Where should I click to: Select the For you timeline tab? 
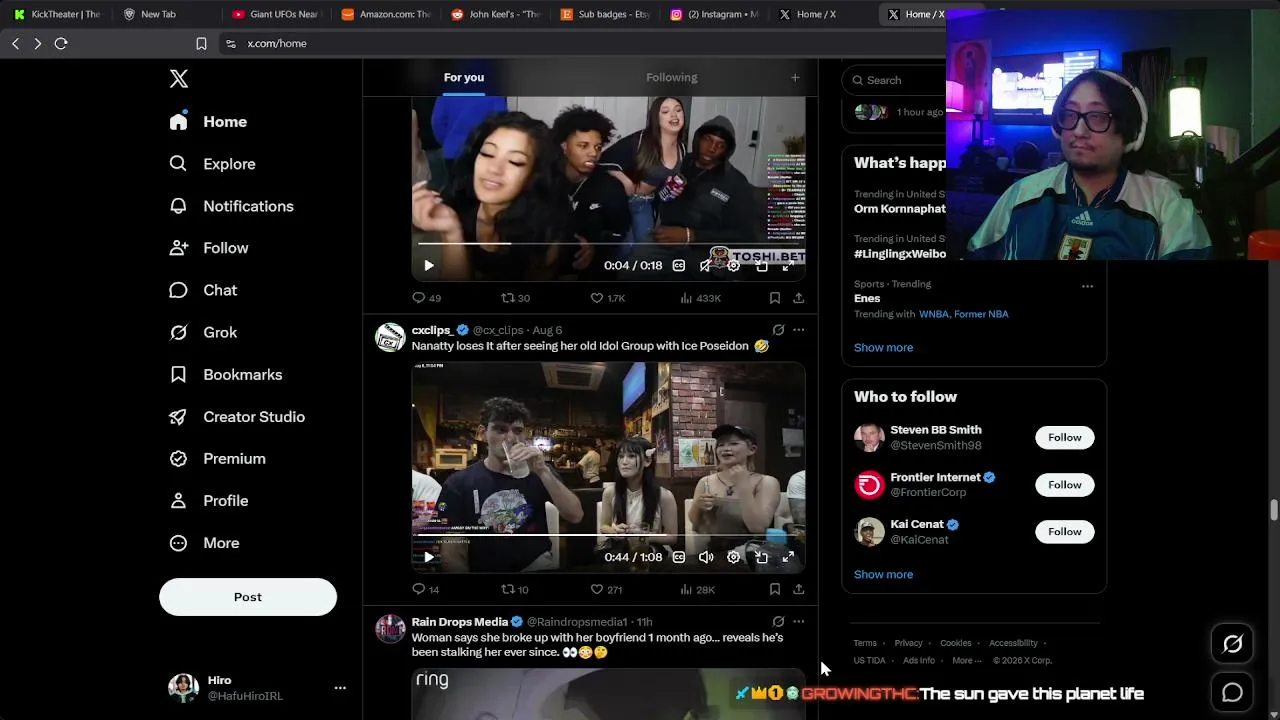pyautogui.click(x=463, y=77)
